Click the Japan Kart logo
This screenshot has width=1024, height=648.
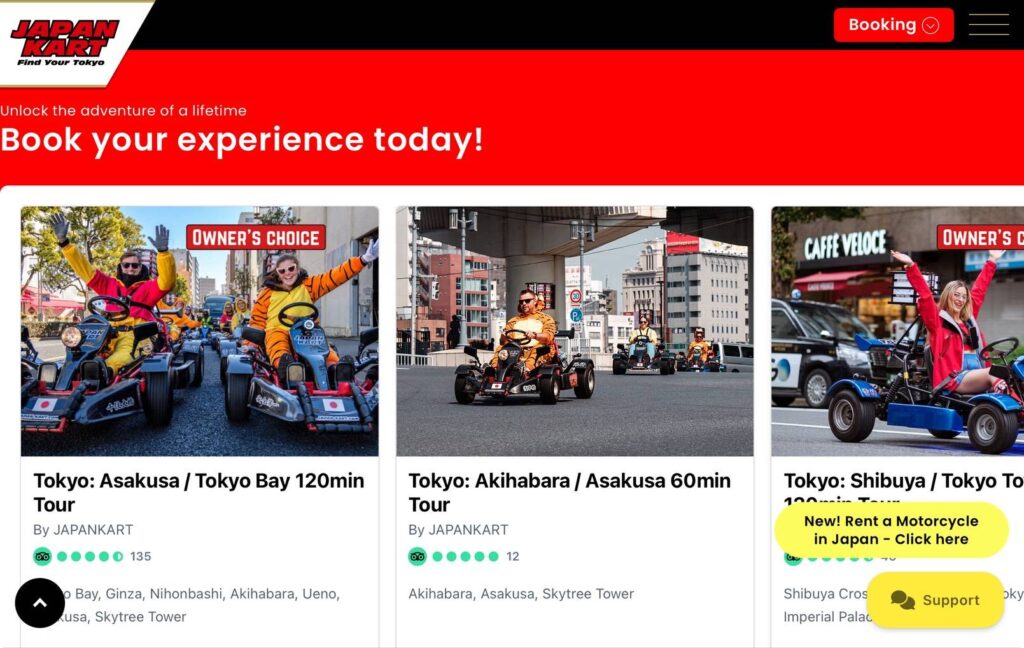point(66,40)
